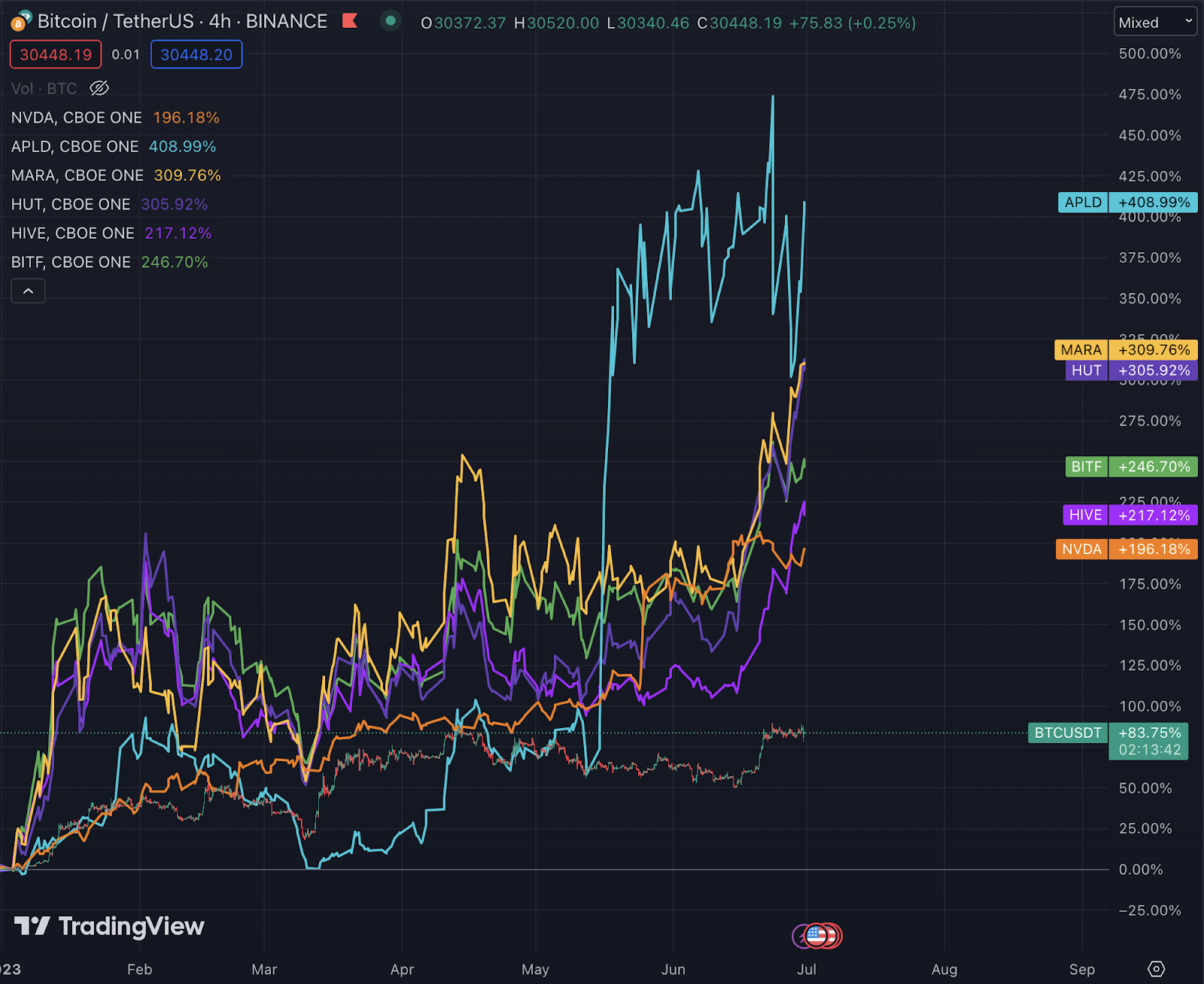Viewport: 1204px width, 984px height.
Task: Click the Open value O30372.37
Action: 464,23
